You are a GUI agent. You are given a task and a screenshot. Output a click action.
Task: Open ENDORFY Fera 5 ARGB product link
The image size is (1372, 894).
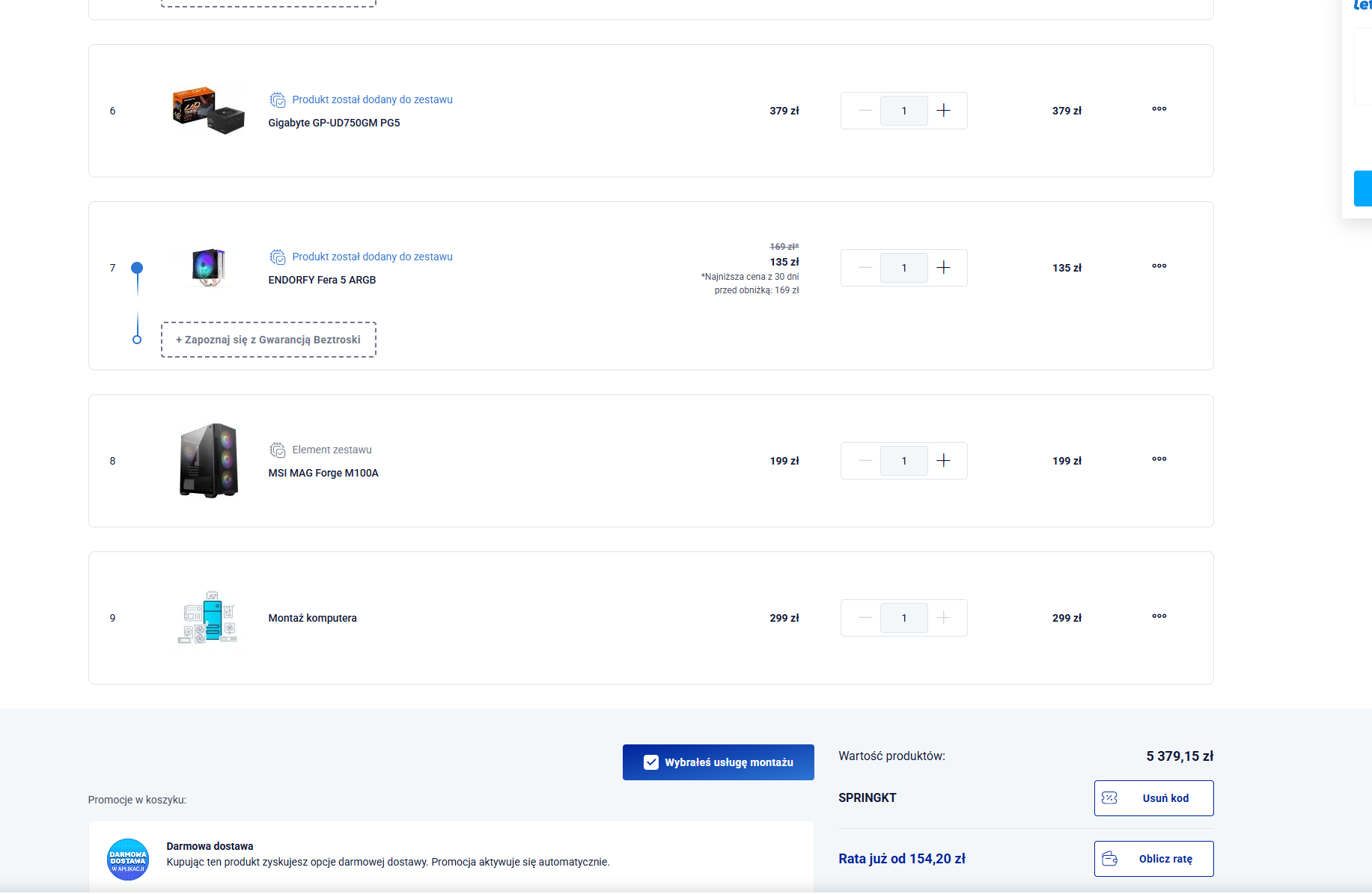[322, 280]
